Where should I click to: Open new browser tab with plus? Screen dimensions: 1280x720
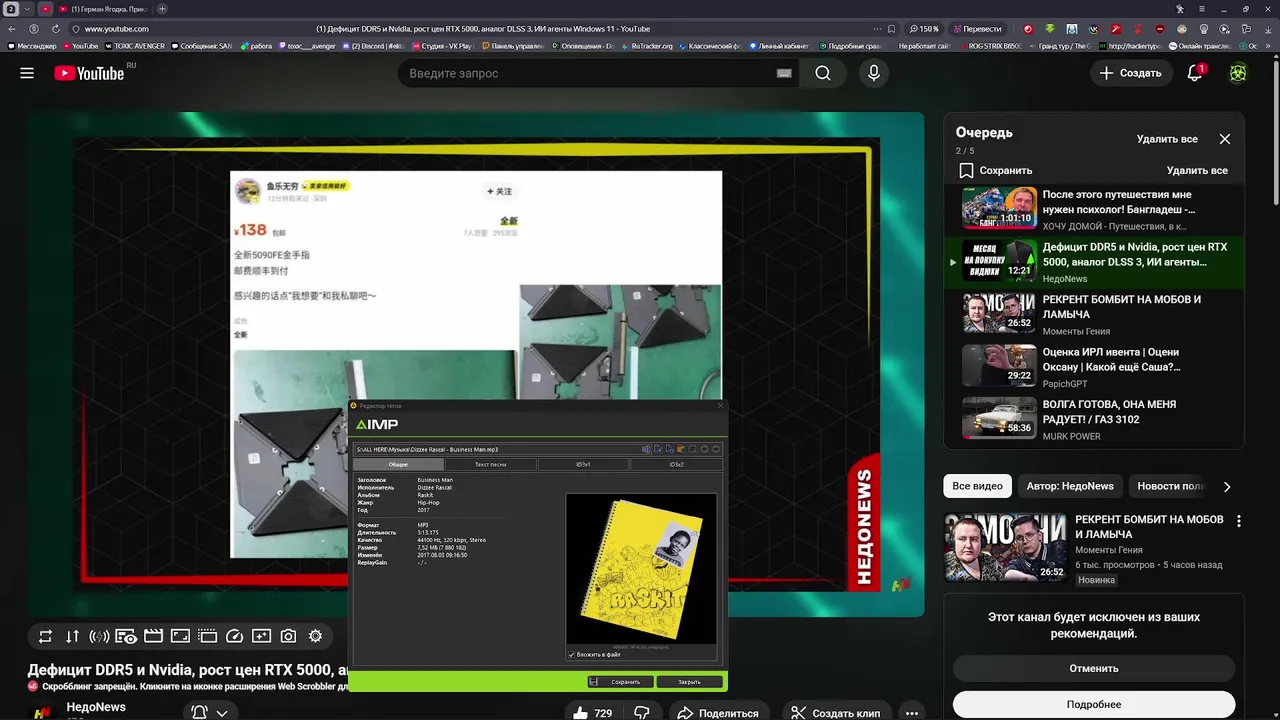[x=162, y=9]
